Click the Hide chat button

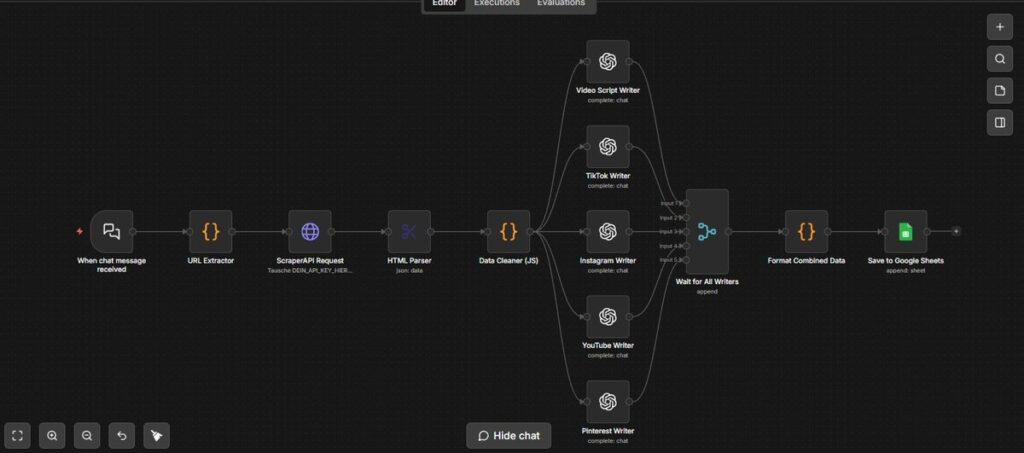tap(509, 435)
